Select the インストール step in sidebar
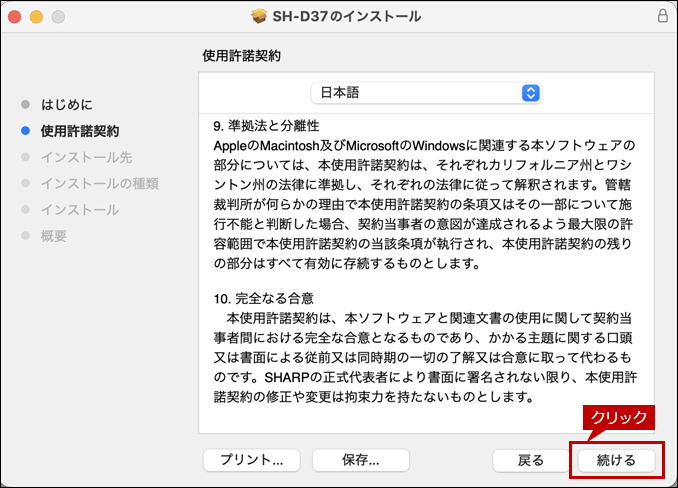678x488 pixels. coord(80,210)
